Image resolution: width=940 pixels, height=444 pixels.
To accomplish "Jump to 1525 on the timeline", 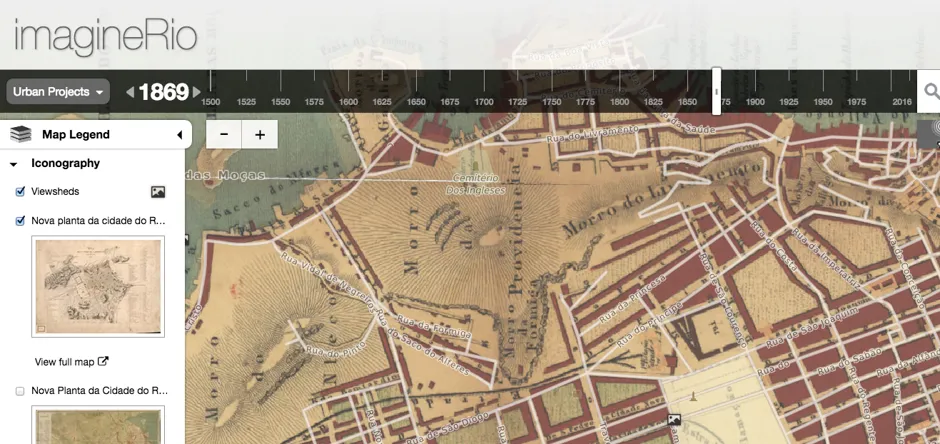I will coord(246,102).
